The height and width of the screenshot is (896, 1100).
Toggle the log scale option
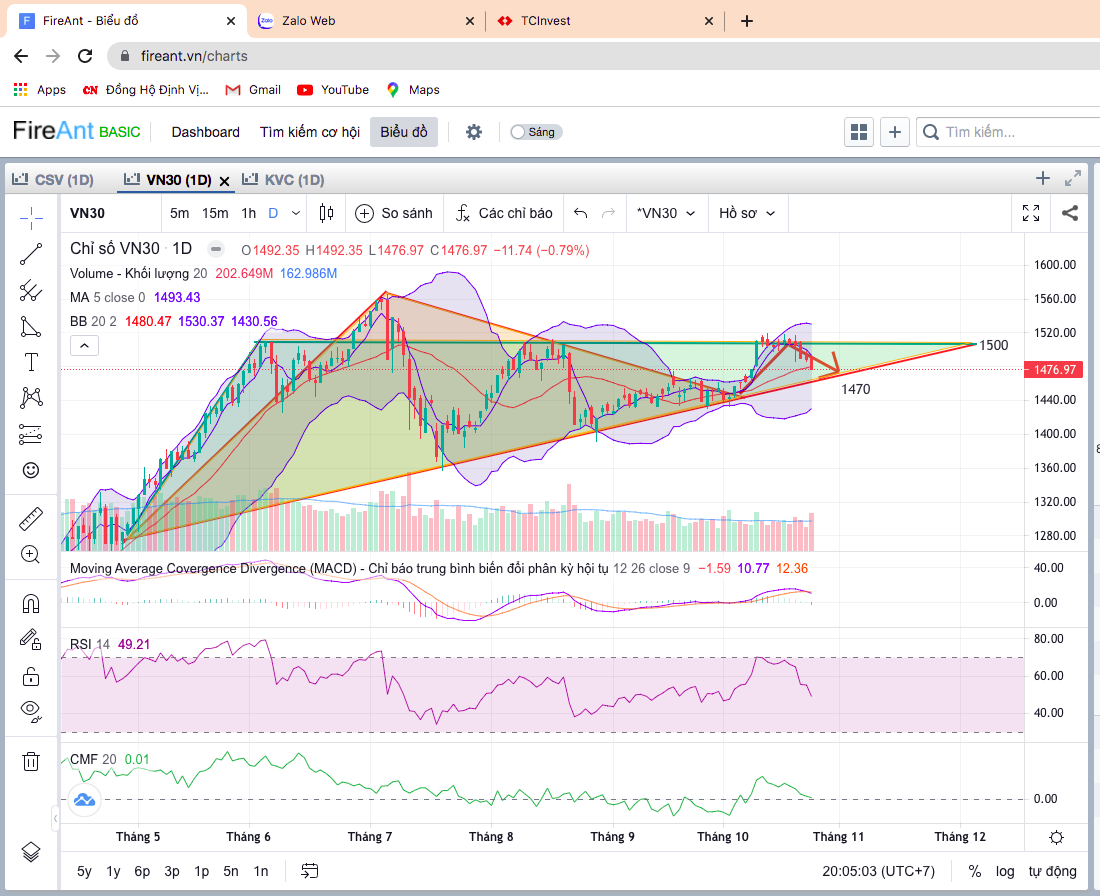[x=1005, y=871]
